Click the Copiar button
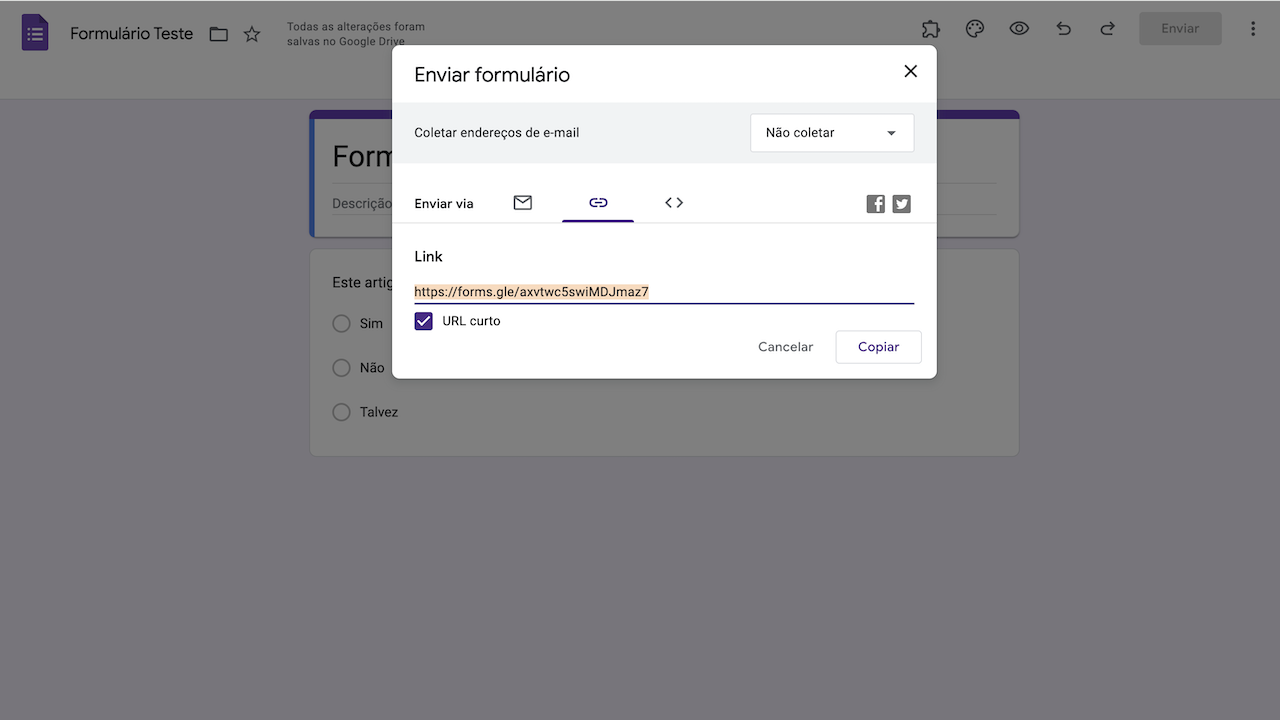This screenshot has height=720, width=1280. [878, 347]
